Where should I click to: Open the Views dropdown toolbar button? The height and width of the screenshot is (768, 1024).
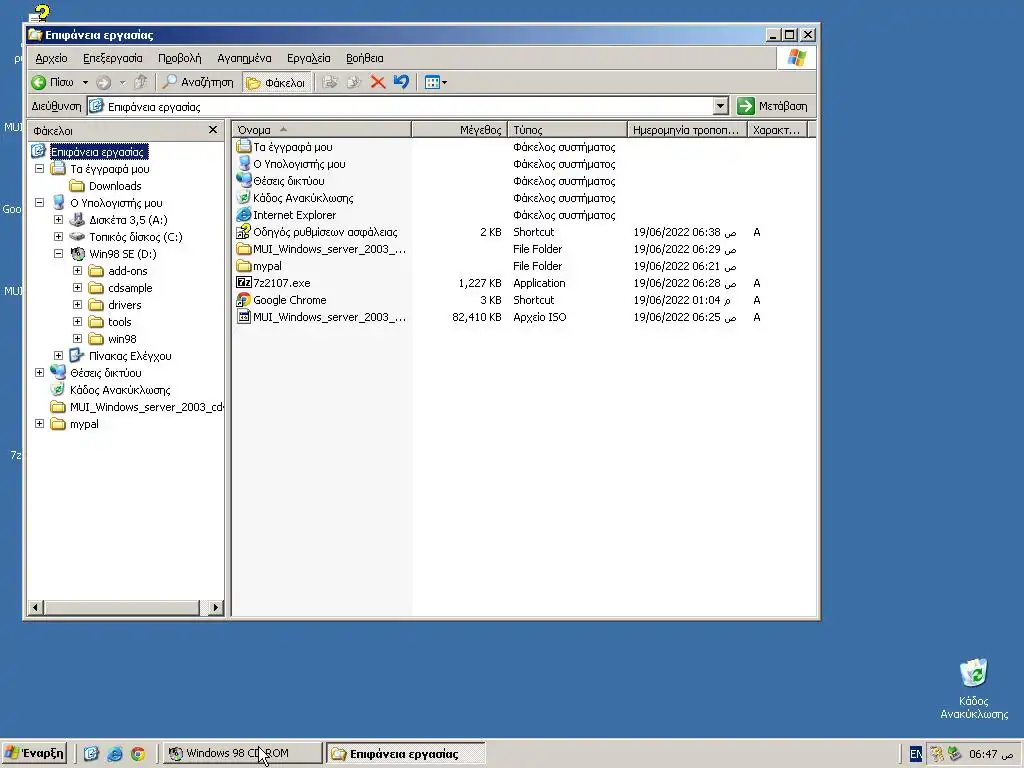click(x=436, y=82)
